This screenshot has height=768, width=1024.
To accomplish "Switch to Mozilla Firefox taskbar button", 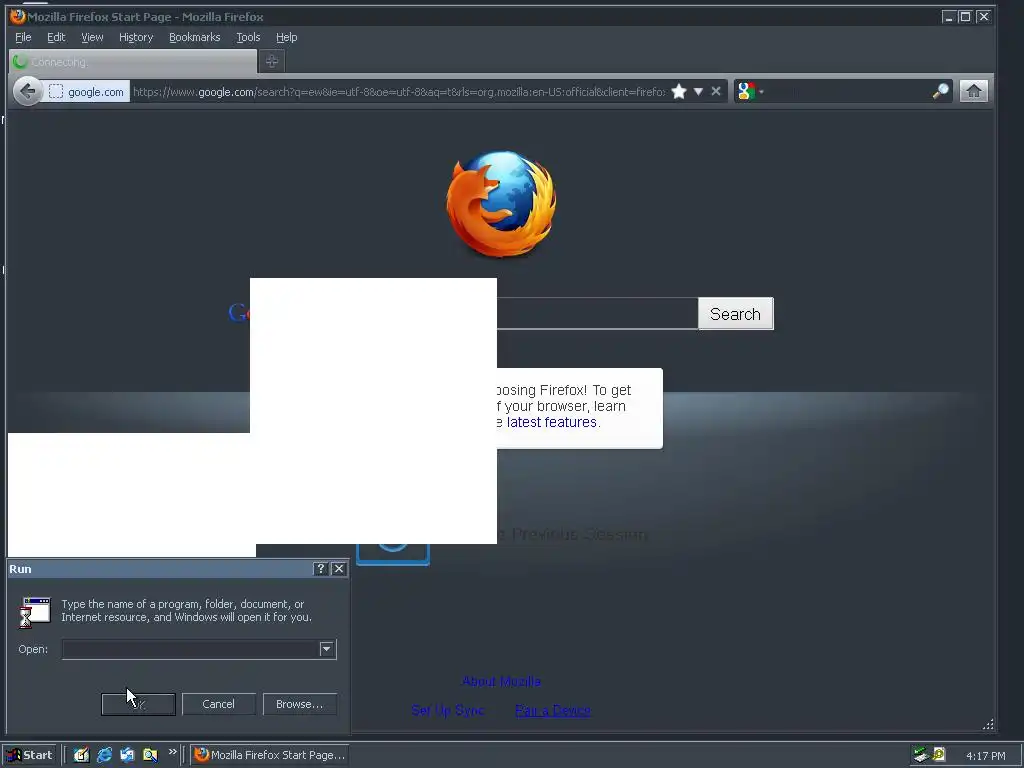I will tap(270, 755).
